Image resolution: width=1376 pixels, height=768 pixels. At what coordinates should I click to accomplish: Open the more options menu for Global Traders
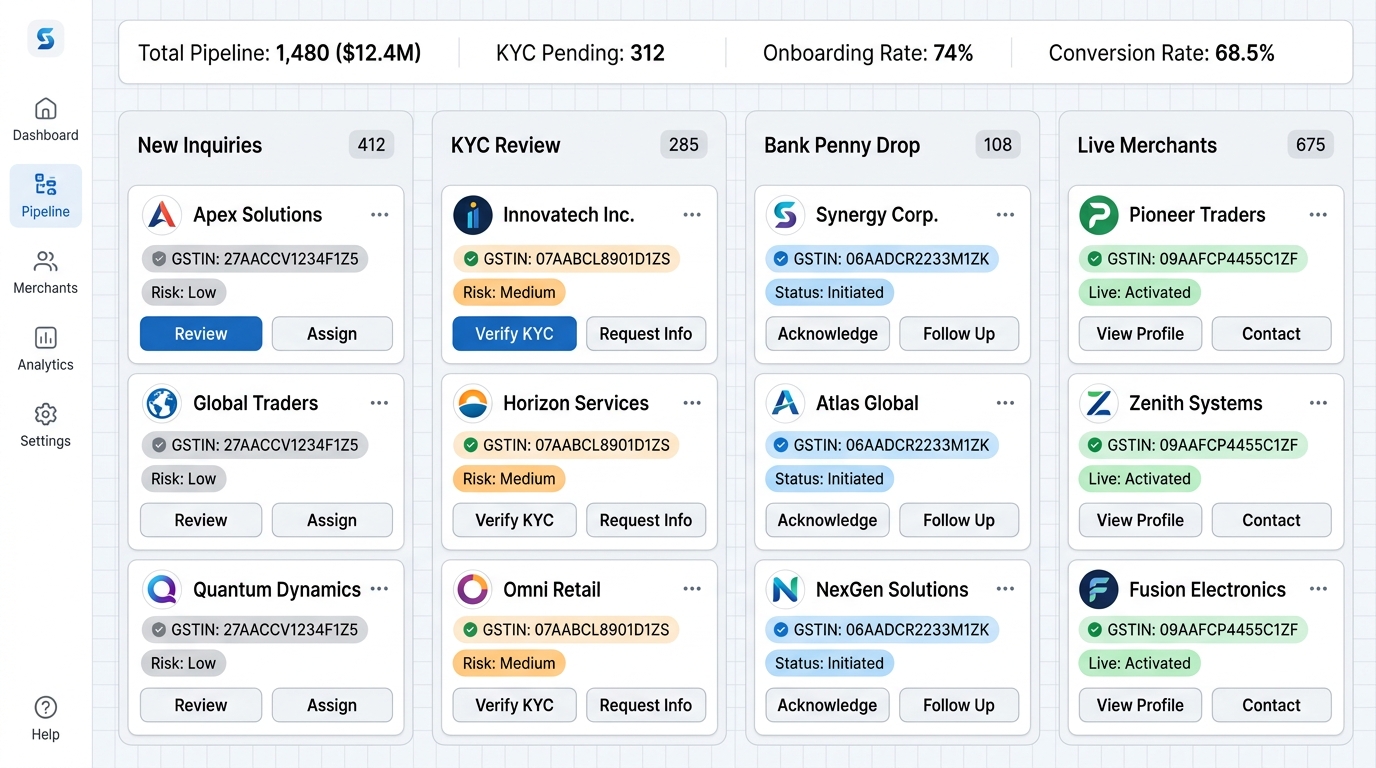coord(379,403)
